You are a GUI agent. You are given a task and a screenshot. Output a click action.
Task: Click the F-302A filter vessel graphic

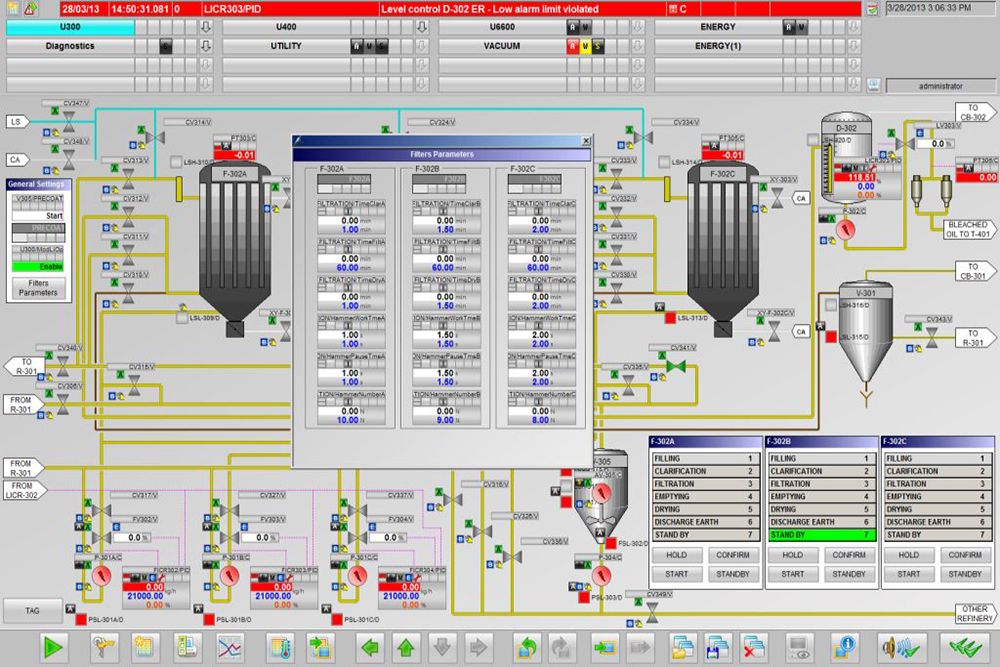(x=236, y=245)
